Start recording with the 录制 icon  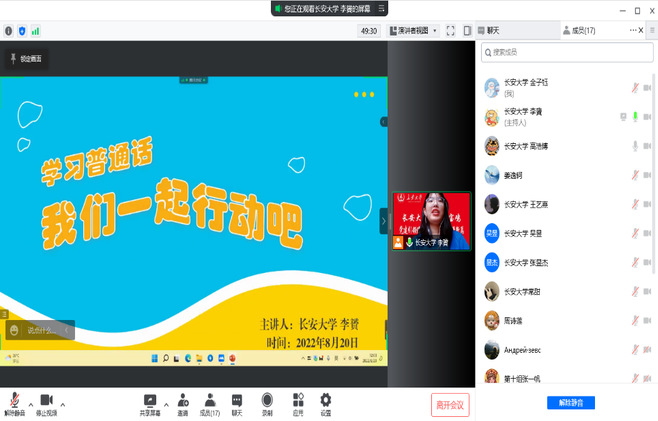[267, 403]
